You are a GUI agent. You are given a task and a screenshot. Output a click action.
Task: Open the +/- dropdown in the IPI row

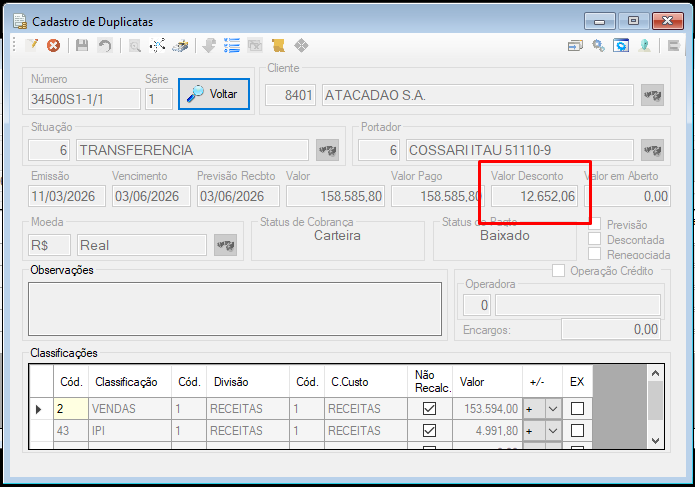coord(553,430)
